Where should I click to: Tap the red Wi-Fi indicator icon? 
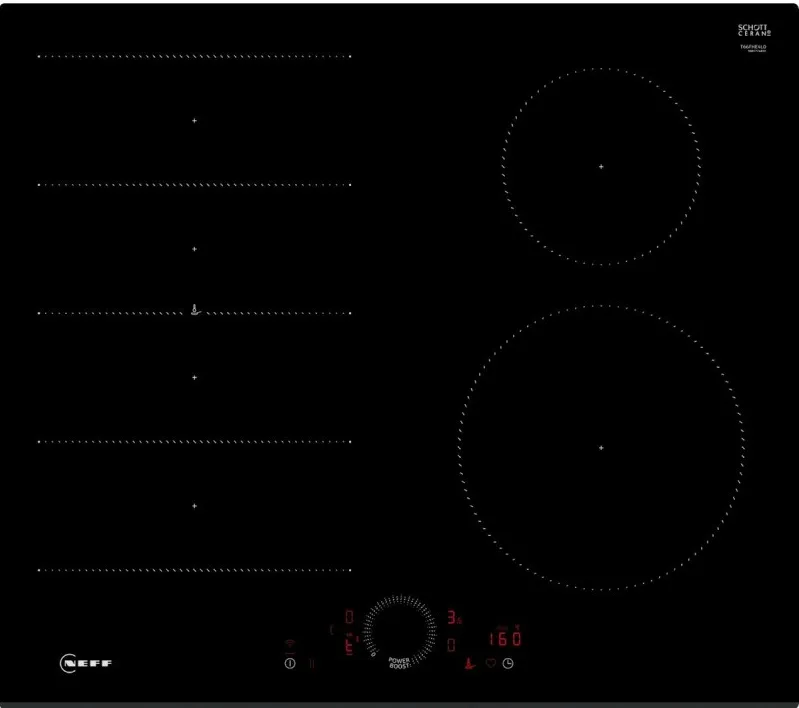click(290, 645)
